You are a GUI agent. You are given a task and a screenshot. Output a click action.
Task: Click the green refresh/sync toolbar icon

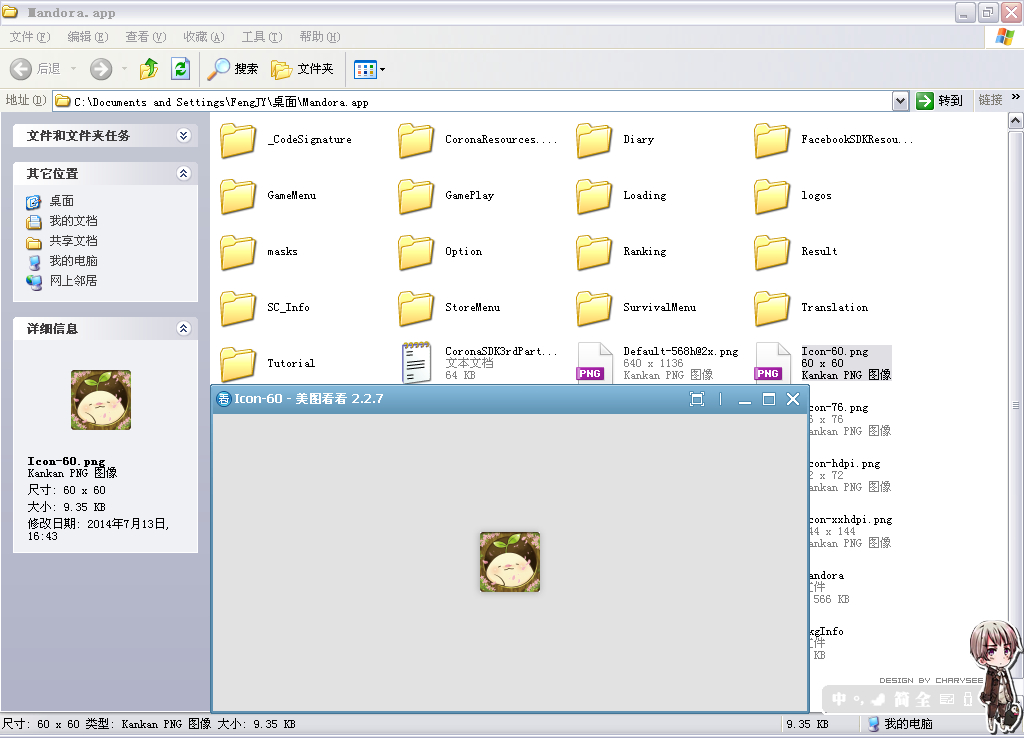tap(180, 69)
